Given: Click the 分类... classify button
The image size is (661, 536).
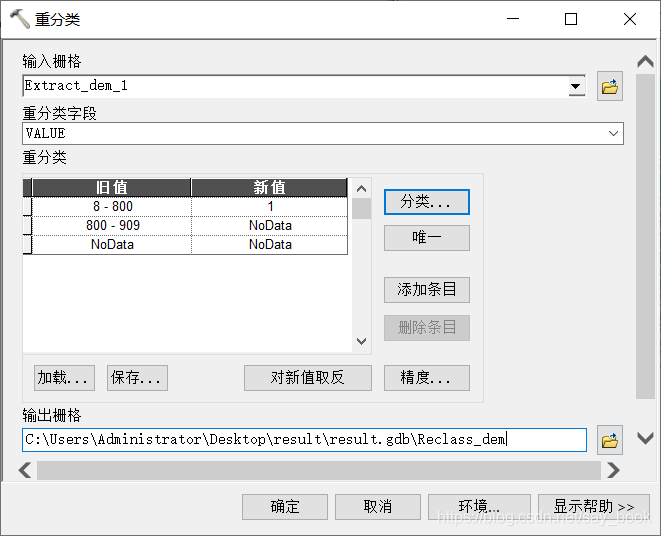Looking at the screenshot, I should coord(427,202).
